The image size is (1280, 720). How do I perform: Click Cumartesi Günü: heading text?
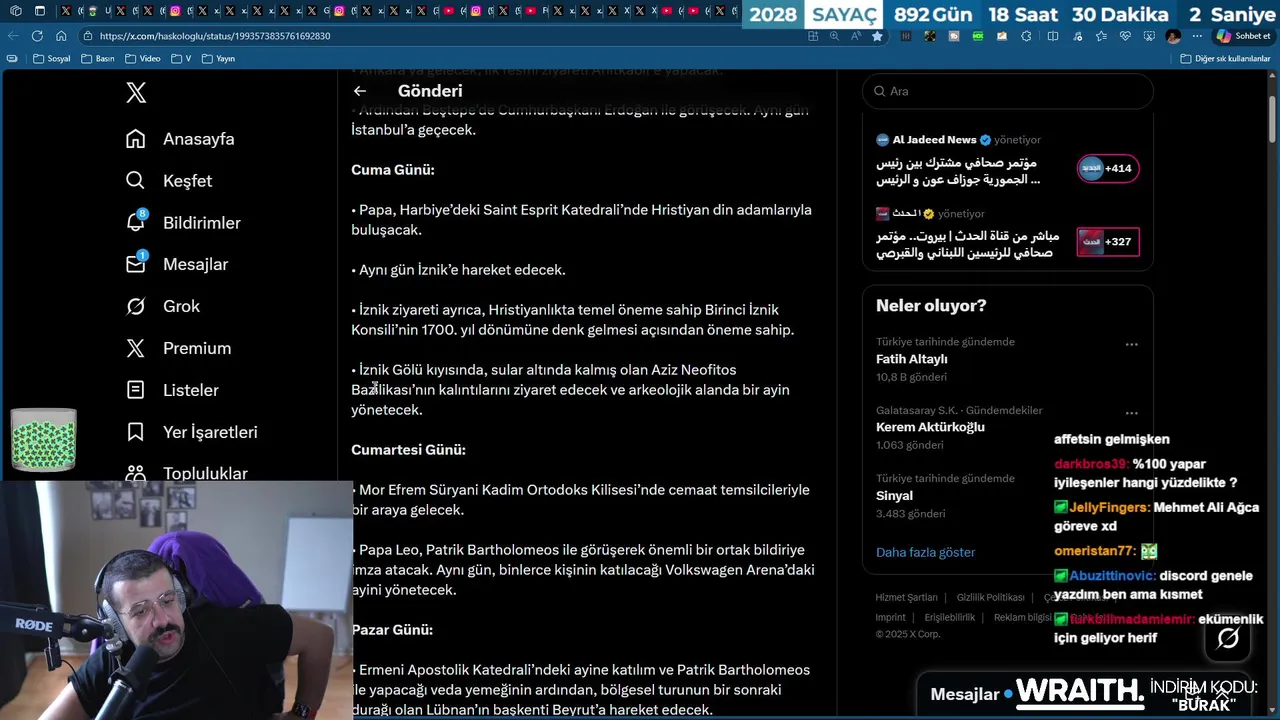click(408, 450)
